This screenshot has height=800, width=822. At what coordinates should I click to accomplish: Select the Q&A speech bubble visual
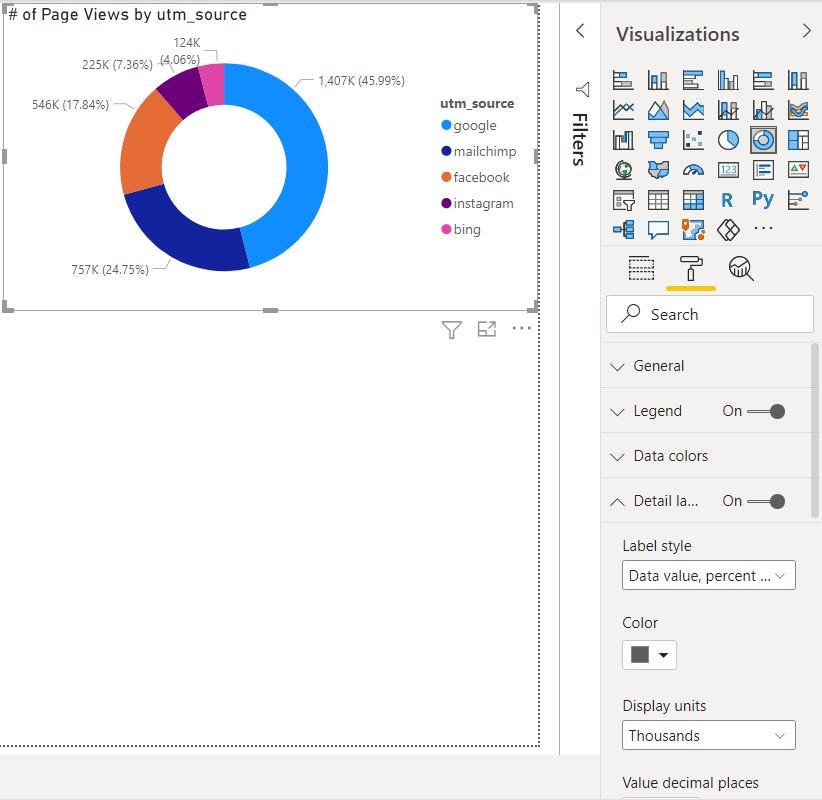tap(658, 229)
